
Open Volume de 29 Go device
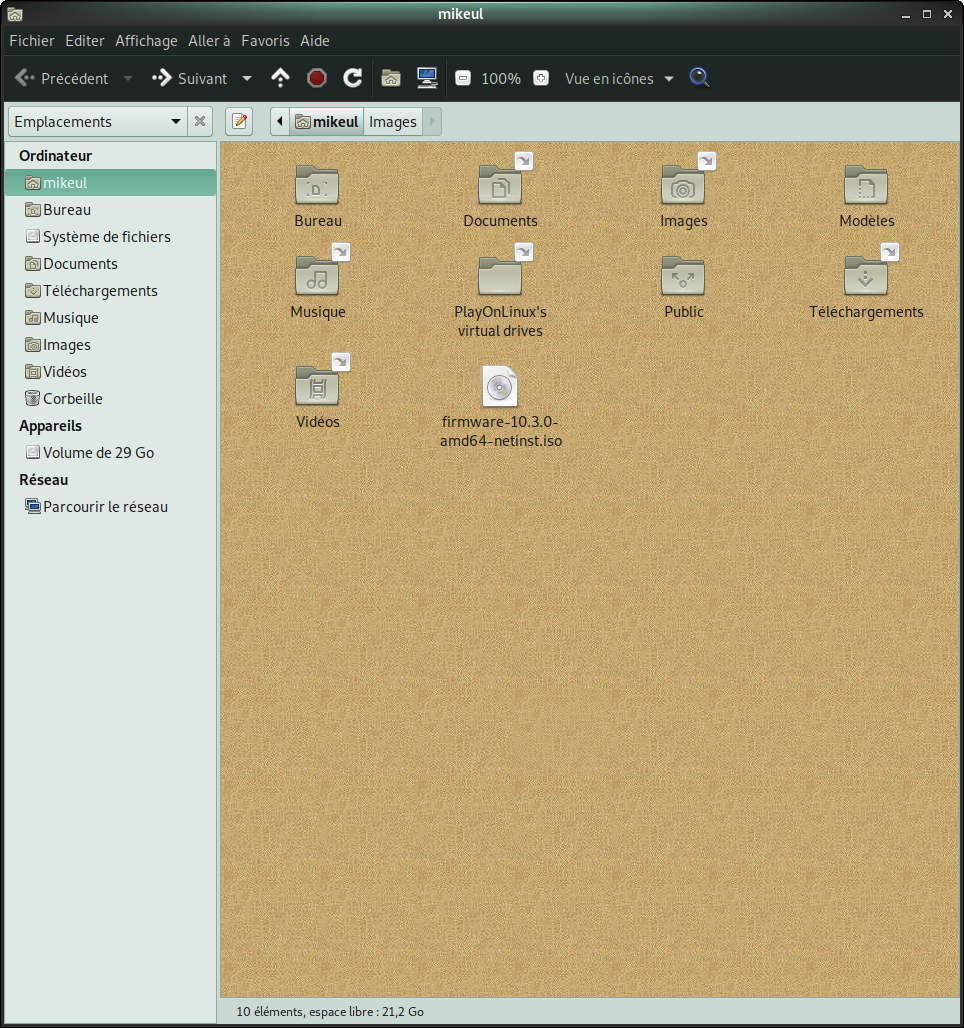click(110, 452)
